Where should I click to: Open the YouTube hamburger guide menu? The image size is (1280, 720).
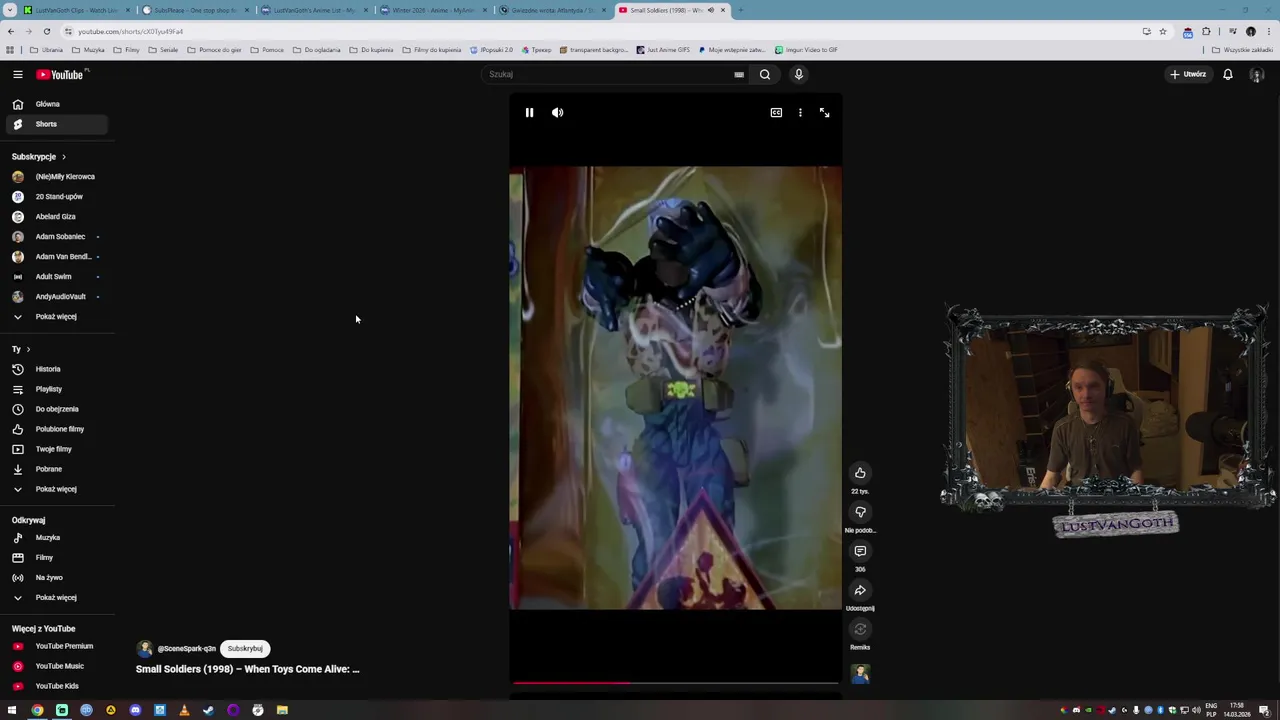click(17, 74)
